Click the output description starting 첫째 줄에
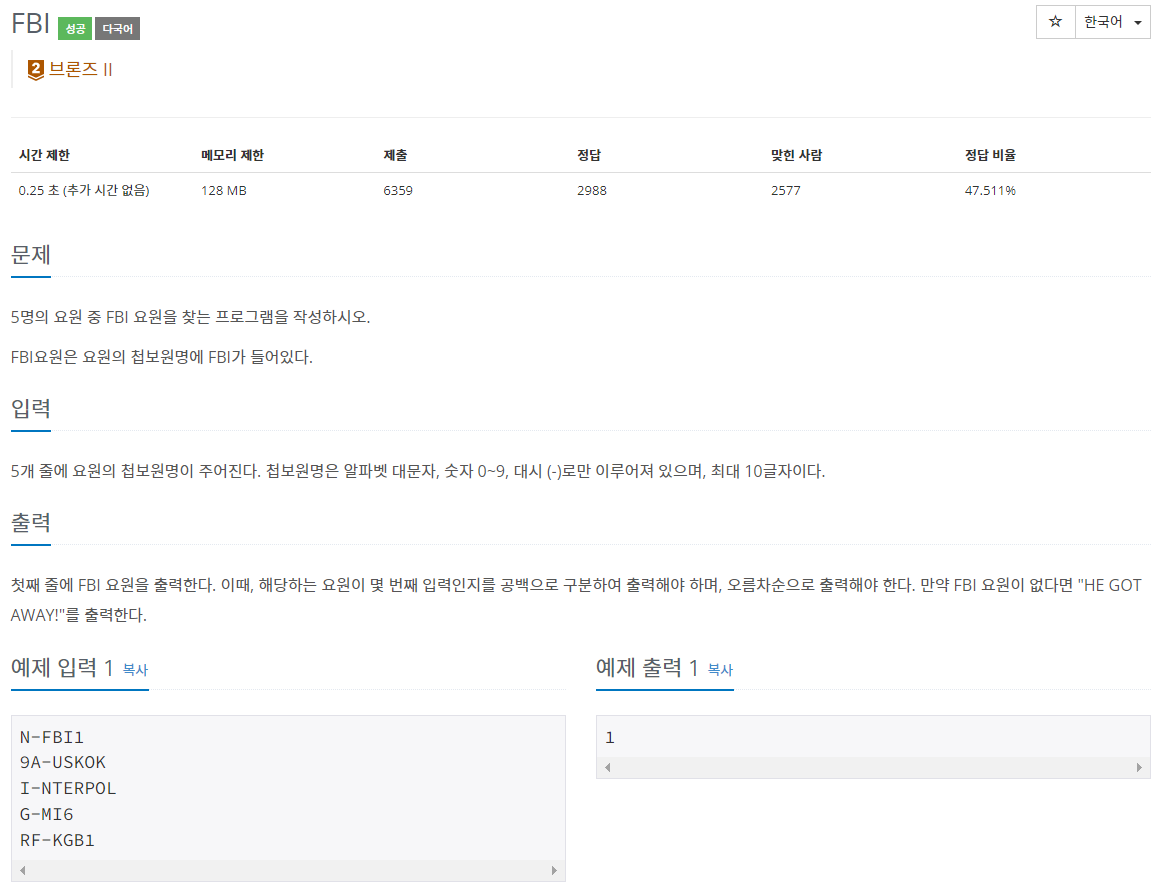Image resolution: width=1165 pixels, height=889 pixels. (x=577, y=600)
